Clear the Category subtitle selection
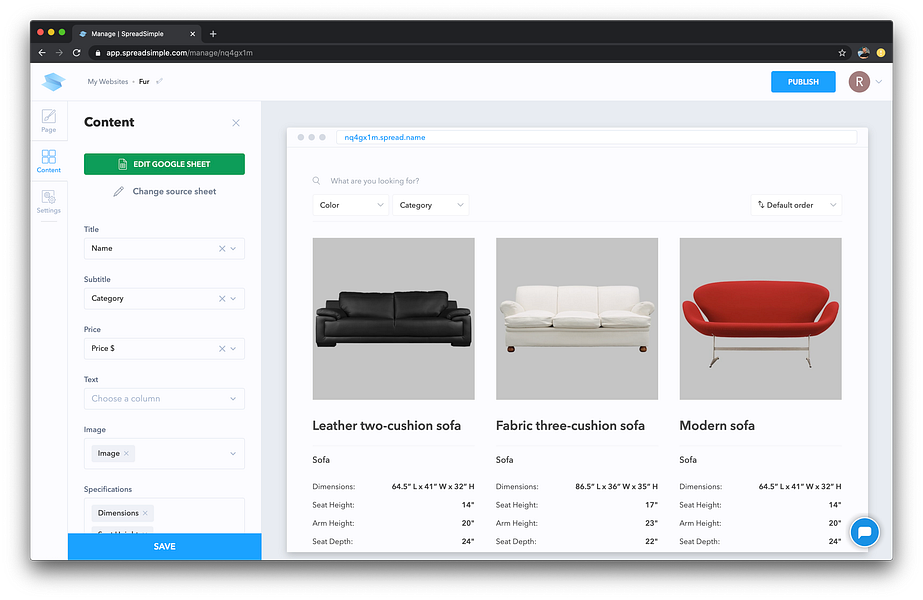 tap(222, 299)
